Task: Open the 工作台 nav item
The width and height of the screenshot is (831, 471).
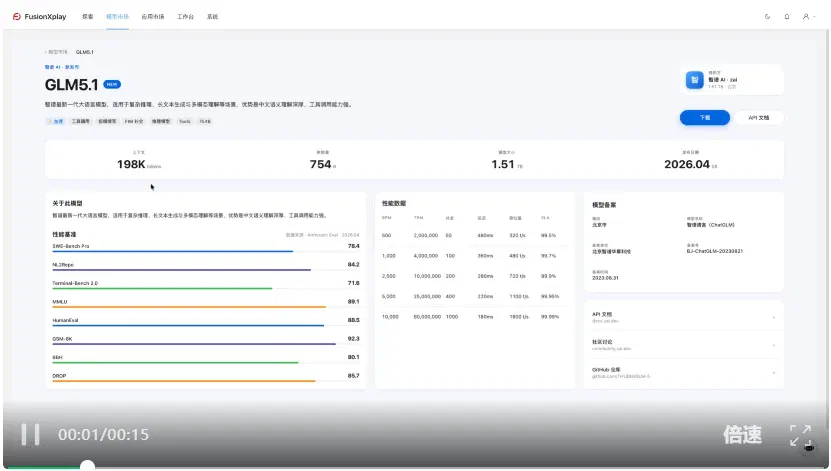Action: coord(185,17)
